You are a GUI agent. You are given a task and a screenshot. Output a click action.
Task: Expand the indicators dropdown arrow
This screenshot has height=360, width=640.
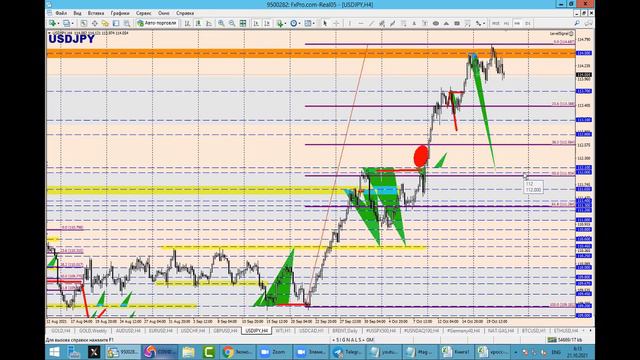(285, 23)
